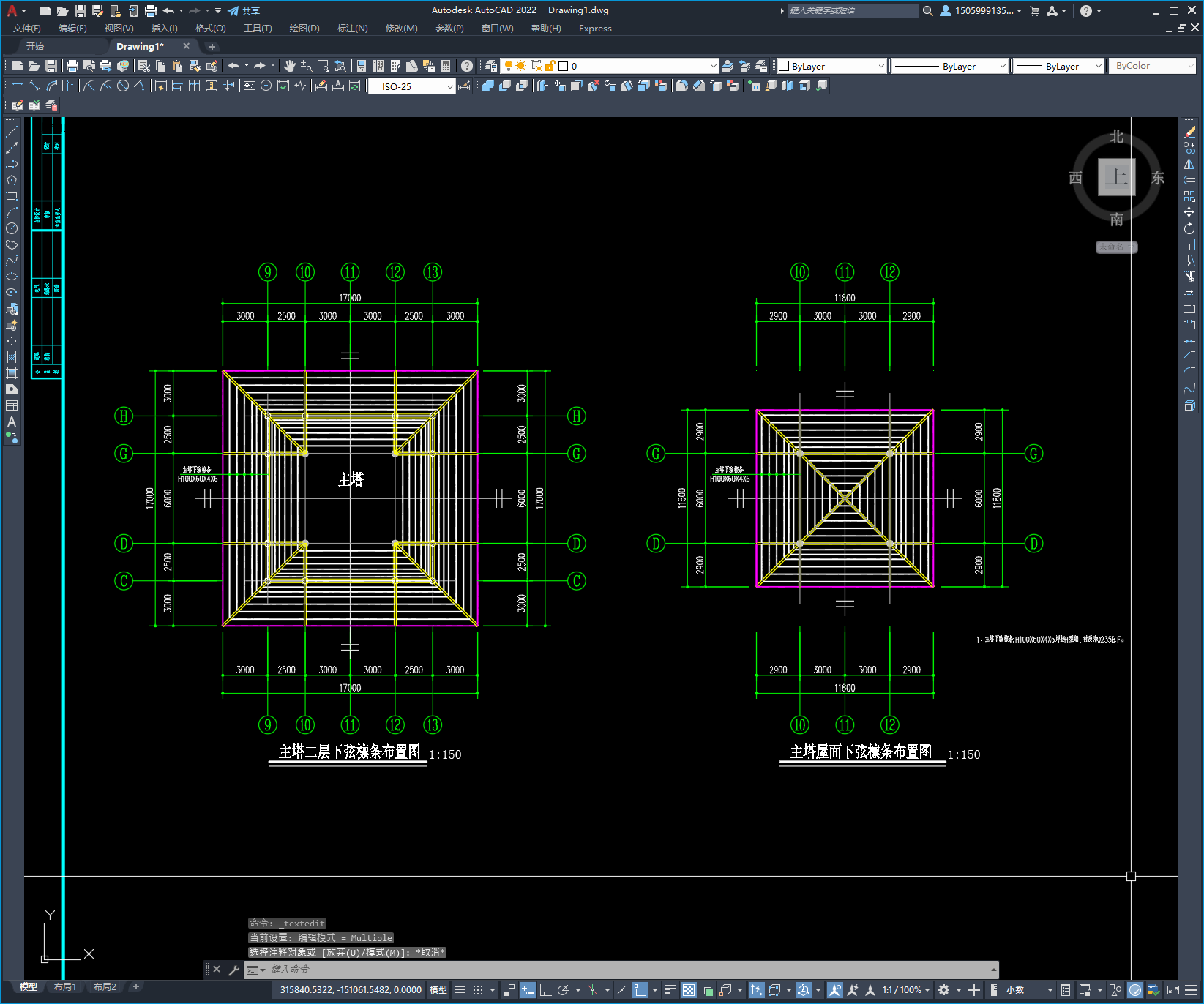Switch to the 布局1 layout tab

tap(65, 987)
